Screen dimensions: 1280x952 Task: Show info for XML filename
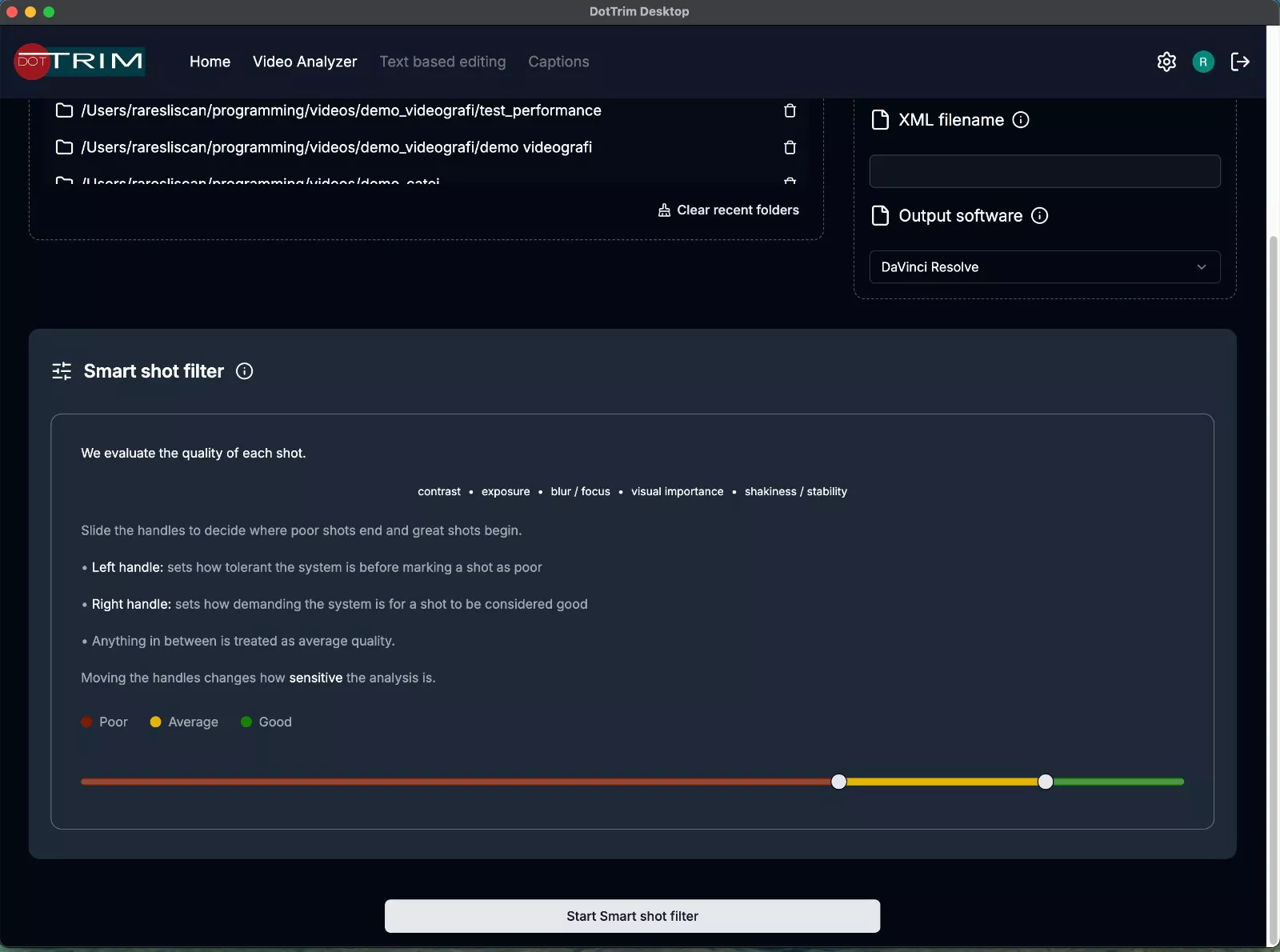[x=1021, y=120]
